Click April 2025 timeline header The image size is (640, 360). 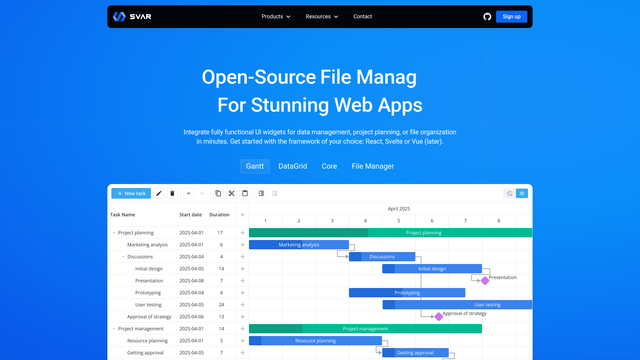point(399,209)
